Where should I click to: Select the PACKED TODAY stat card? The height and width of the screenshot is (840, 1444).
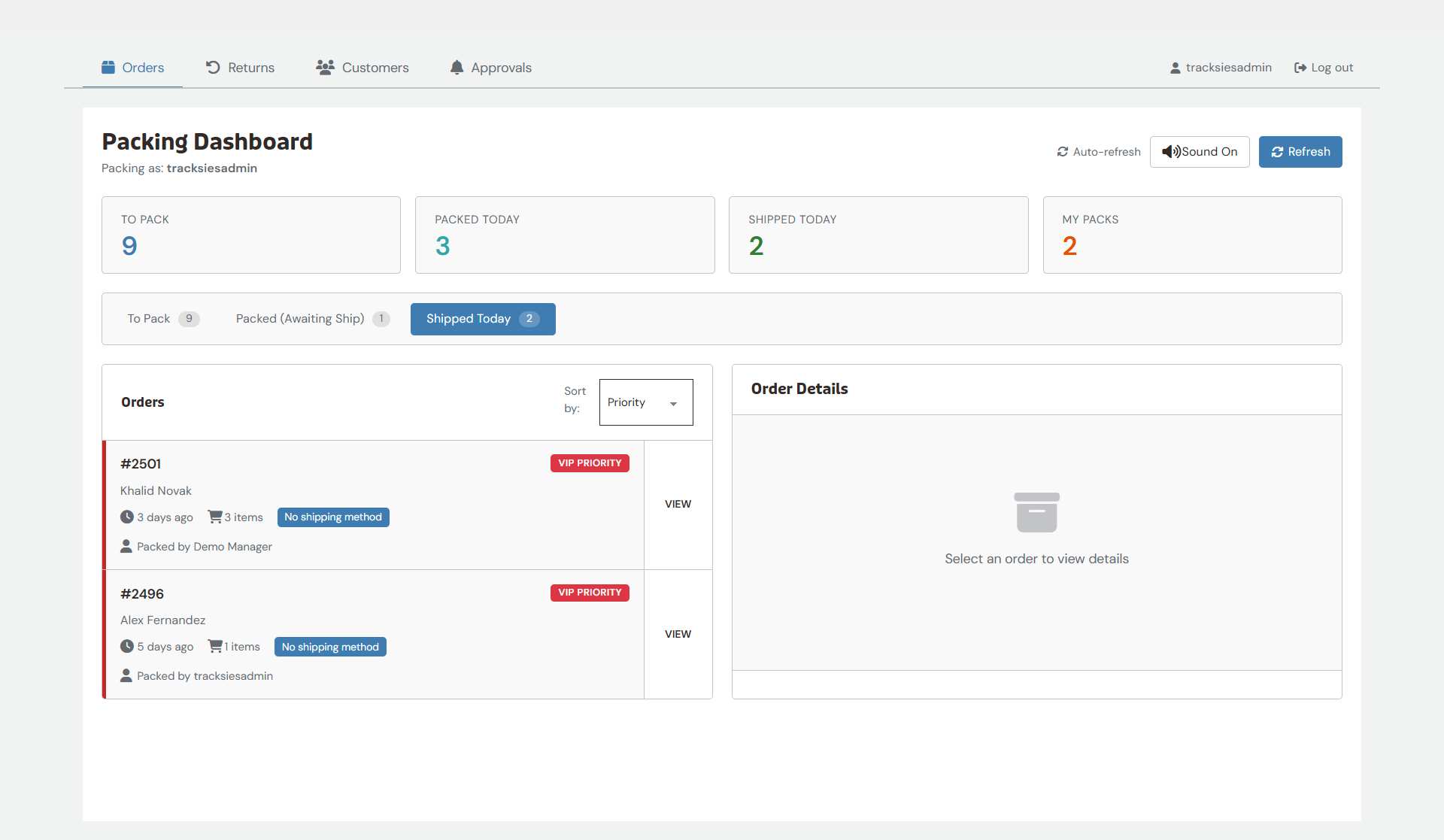click(x=565, y=235)
